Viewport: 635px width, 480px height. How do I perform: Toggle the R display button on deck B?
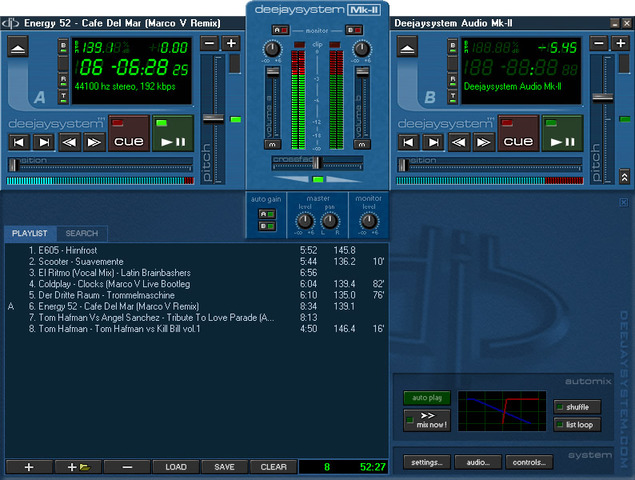pyautogui.click(x=453, y=79)
